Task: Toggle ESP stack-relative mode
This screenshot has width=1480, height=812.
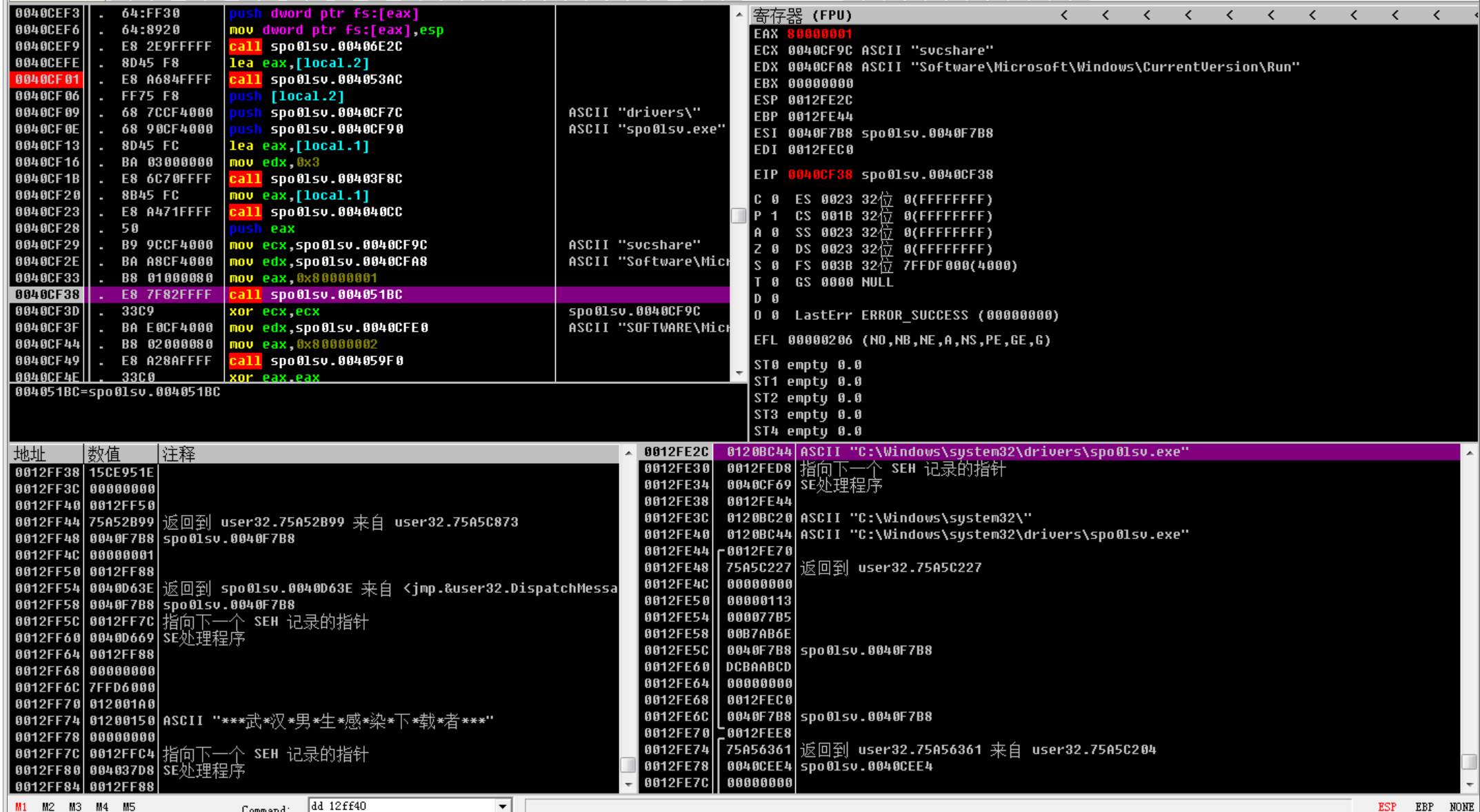Action: 1386,806
